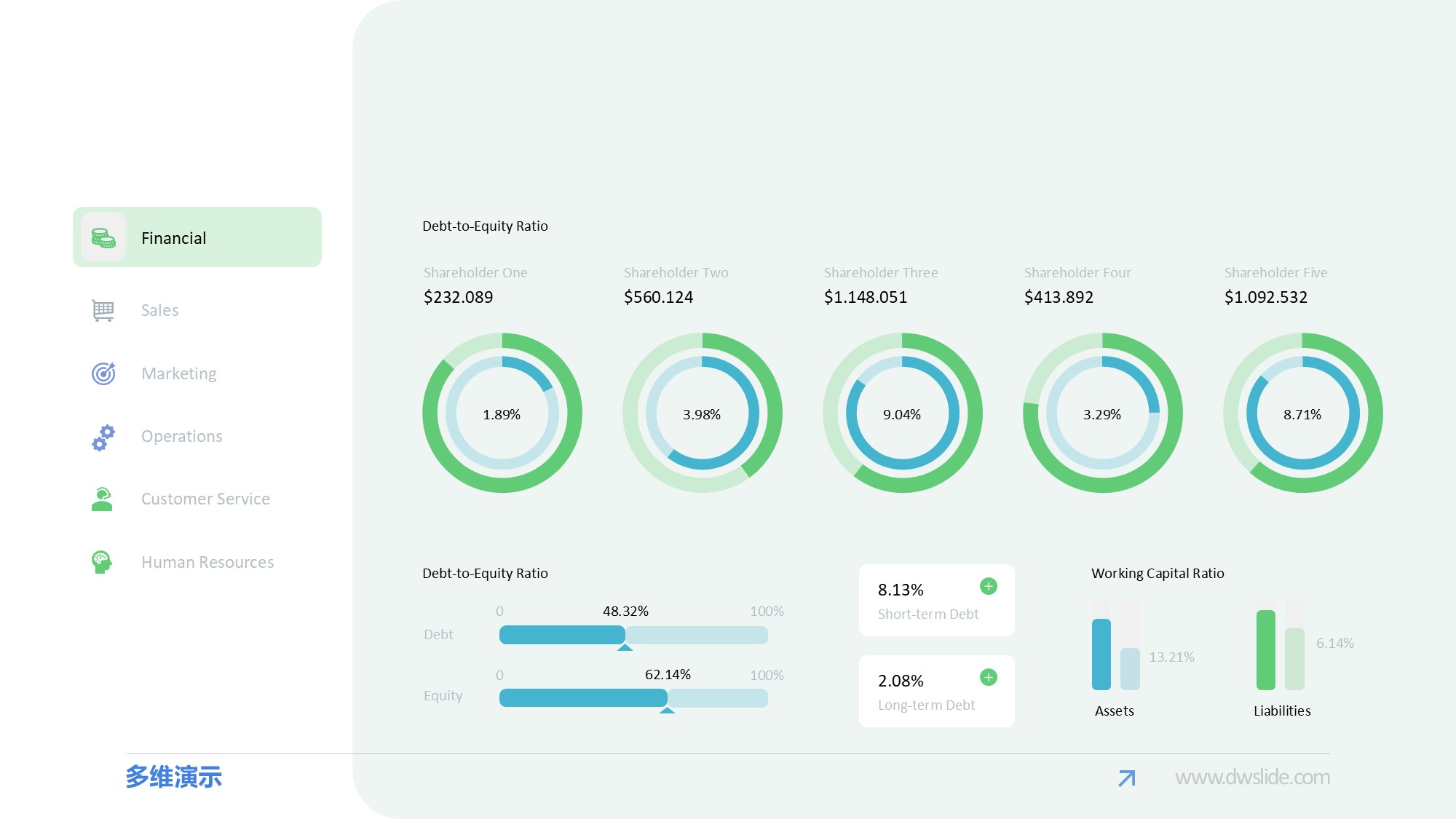1456x819 pixels.
Task: Click the green Liabilities bar
Action: pos(1265,649)
